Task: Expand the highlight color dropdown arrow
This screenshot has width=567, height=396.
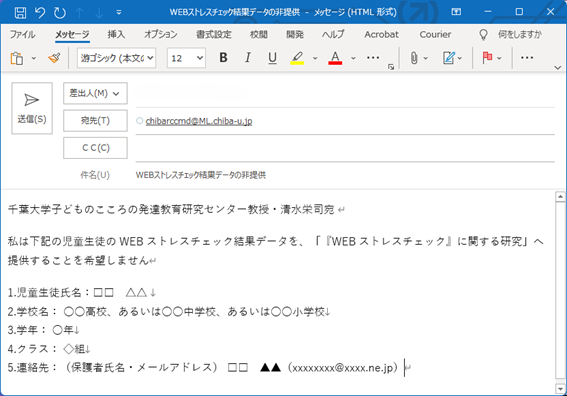Action: coord(315,58)
